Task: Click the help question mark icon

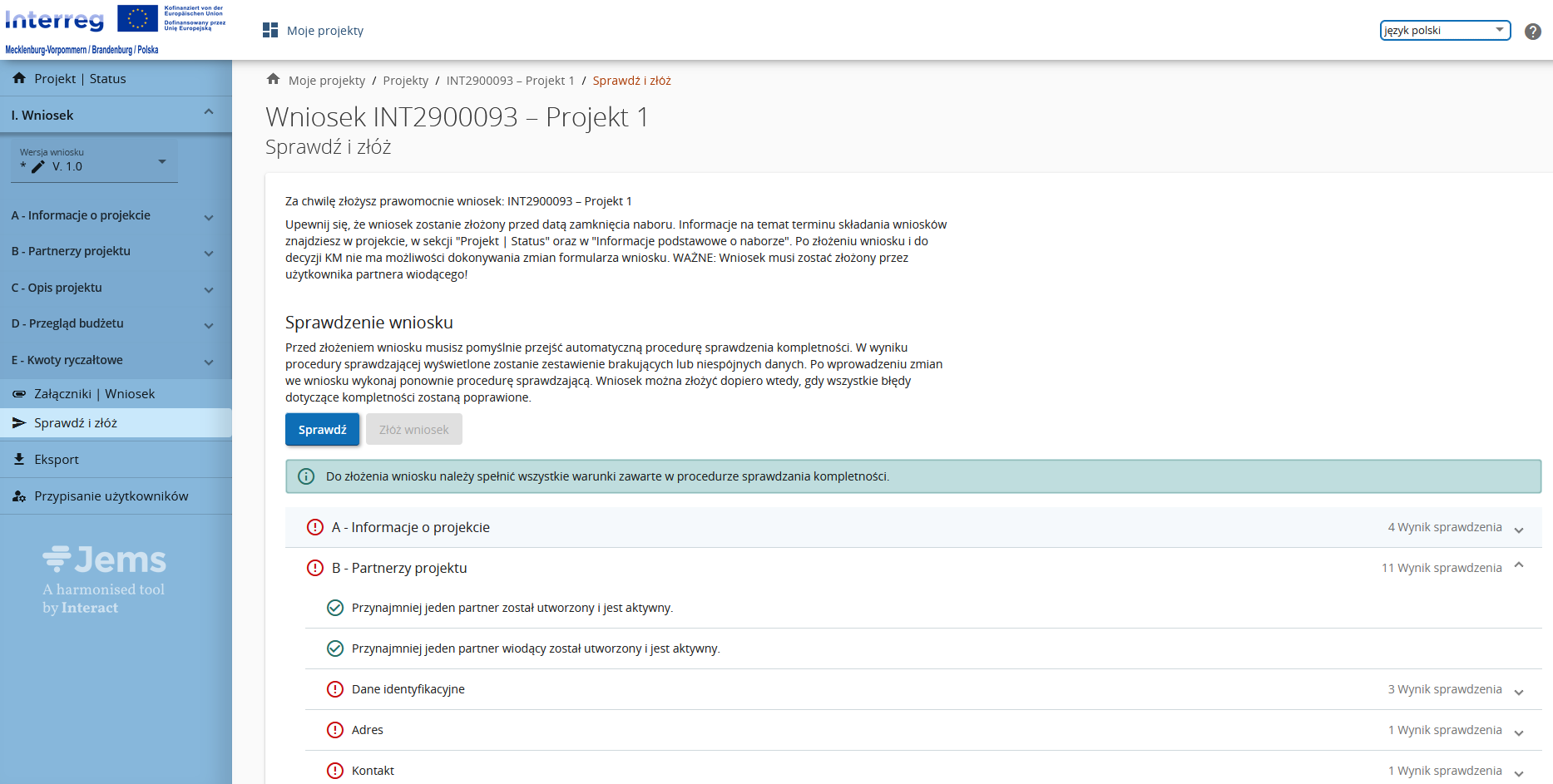Action: [1532, 32]
